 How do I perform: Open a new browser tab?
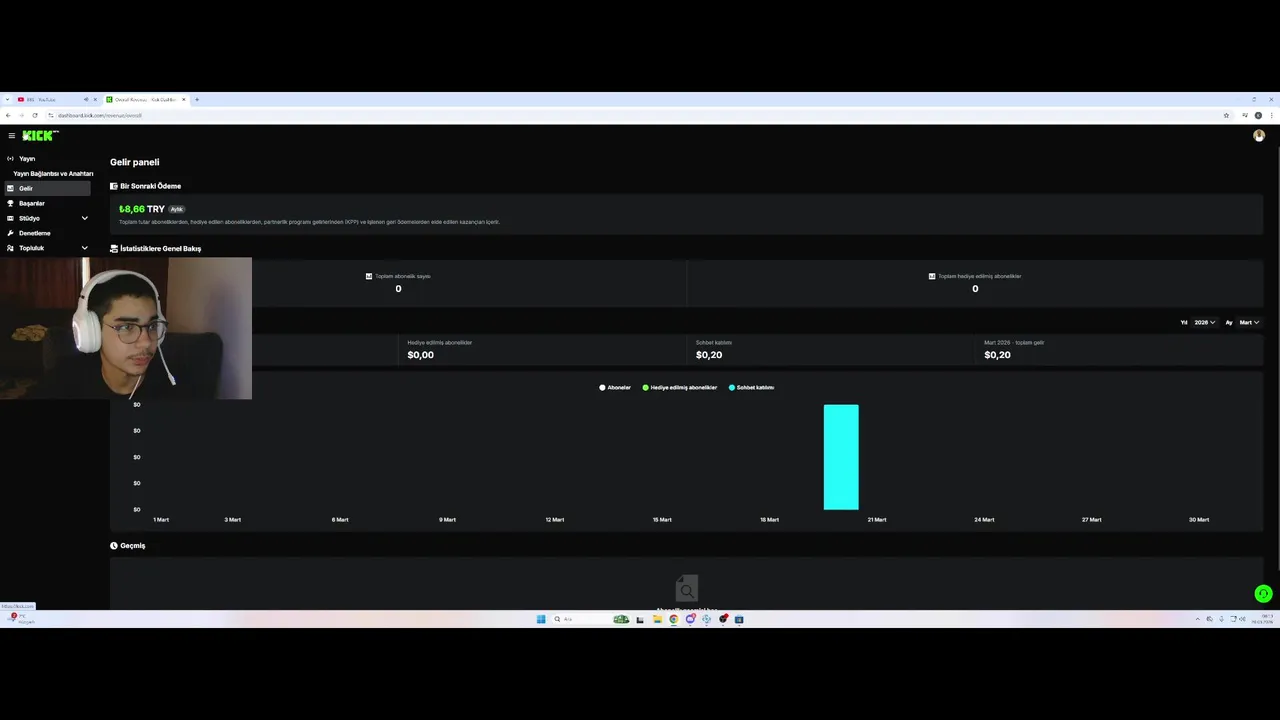[197, 99]
